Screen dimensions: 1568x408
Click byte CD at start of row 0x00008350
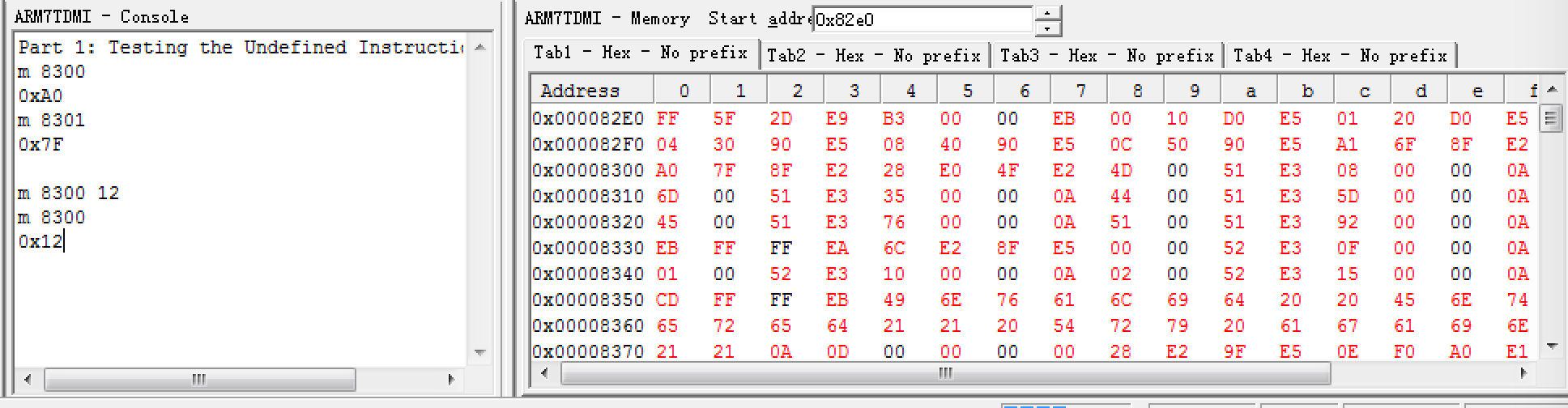(x=667, y=300)
